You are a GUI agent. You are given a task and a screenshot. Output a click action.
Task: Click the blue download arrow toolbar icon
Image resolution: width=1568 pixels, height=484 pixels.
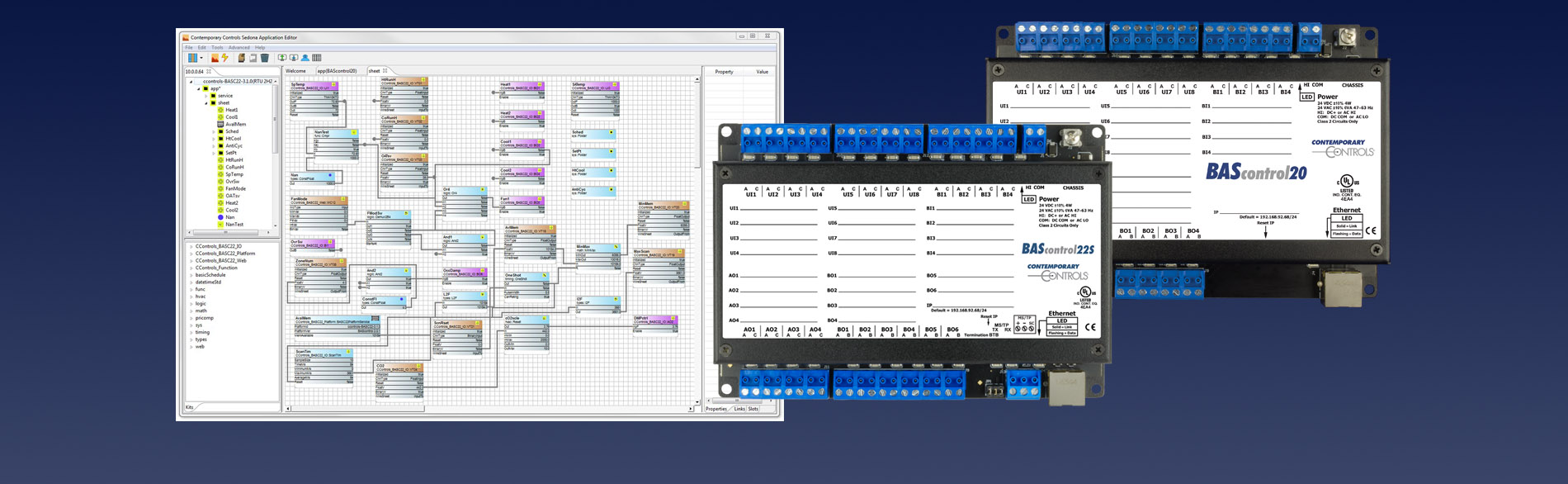tap(293, 59)
